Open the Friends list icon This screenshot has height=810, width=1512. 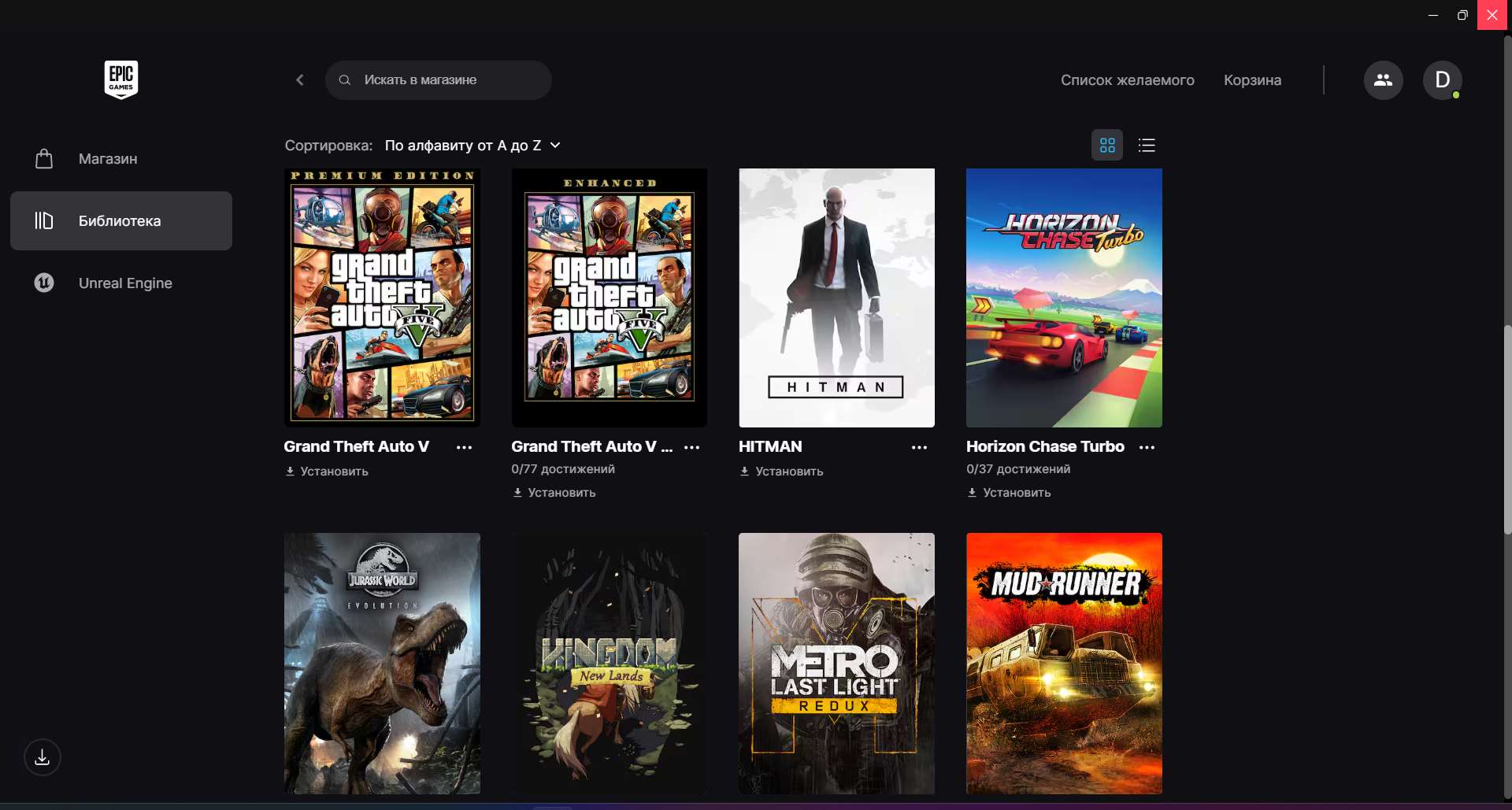click(1383, 80)
